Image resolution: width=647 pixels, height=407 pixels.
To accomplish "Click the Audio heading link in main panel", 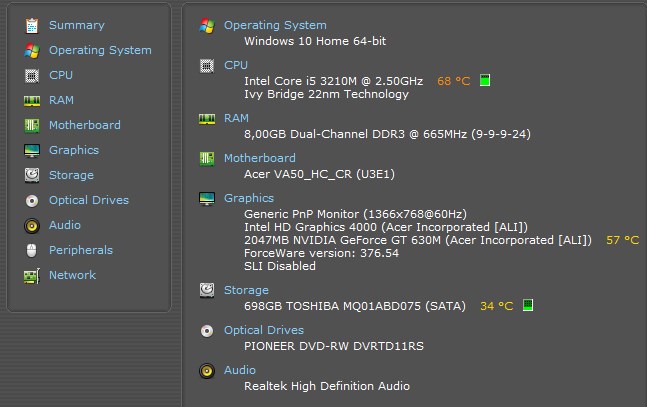I will point(240,370).
